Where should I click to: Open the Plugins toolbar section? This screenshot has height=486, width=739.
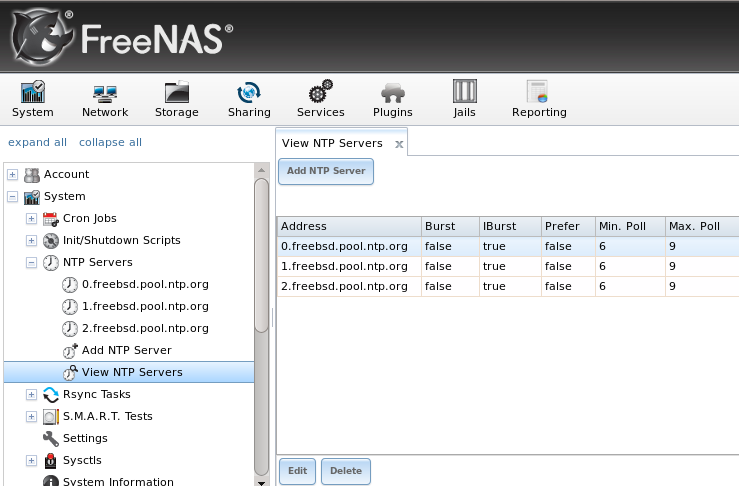(x=393, y=99)
